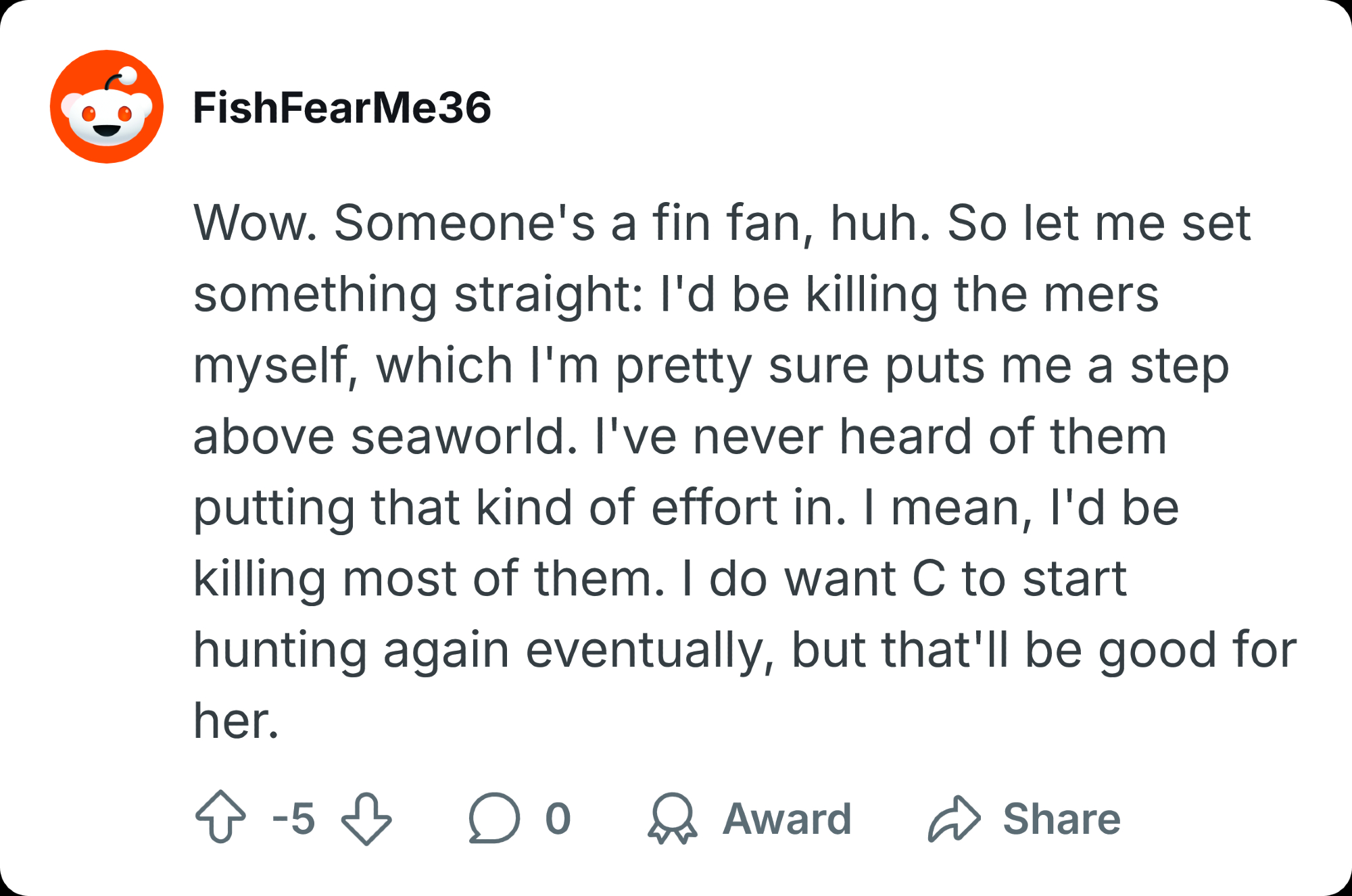Click the word "hunting" in the comment
The width and height of the screenshot is (1352, 896).
click(x=281, y=650)
